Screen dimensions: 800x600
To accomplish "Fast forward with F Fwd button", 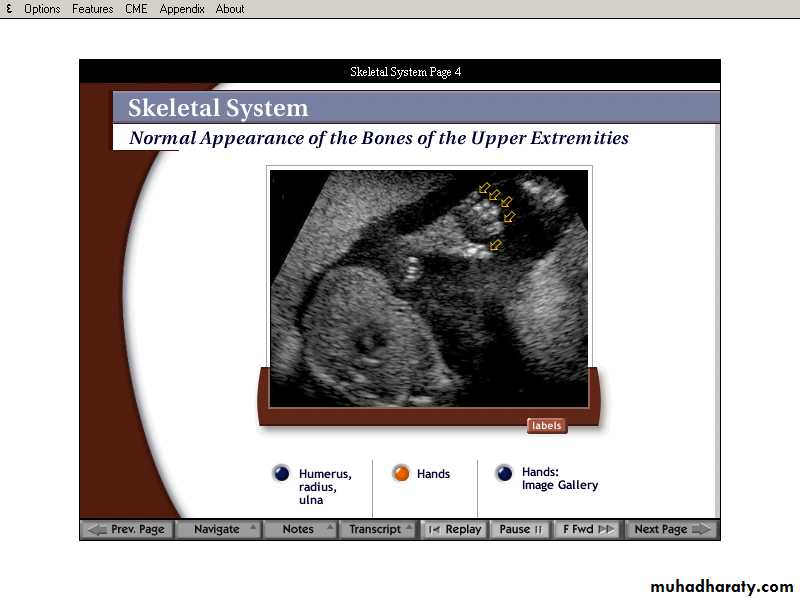I will [588, 529].
